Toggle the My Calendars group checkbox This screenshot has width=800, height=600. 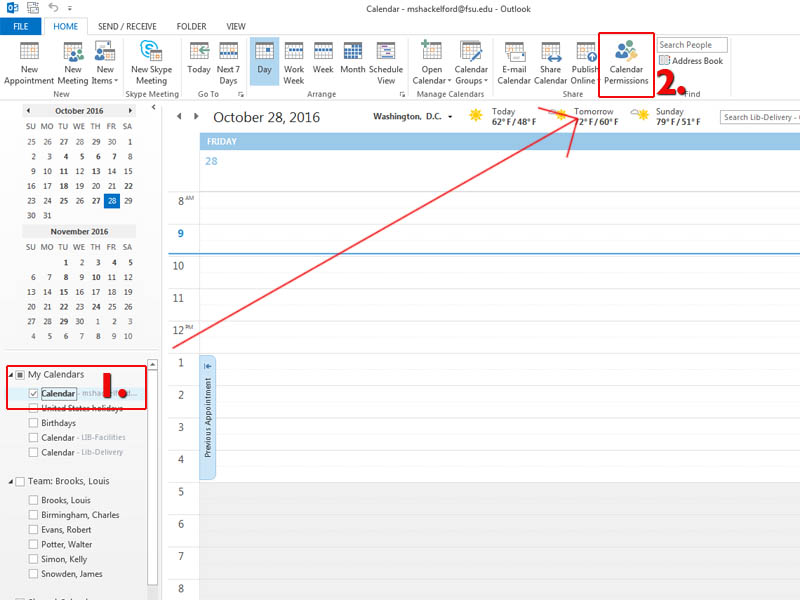coord(20,375)
